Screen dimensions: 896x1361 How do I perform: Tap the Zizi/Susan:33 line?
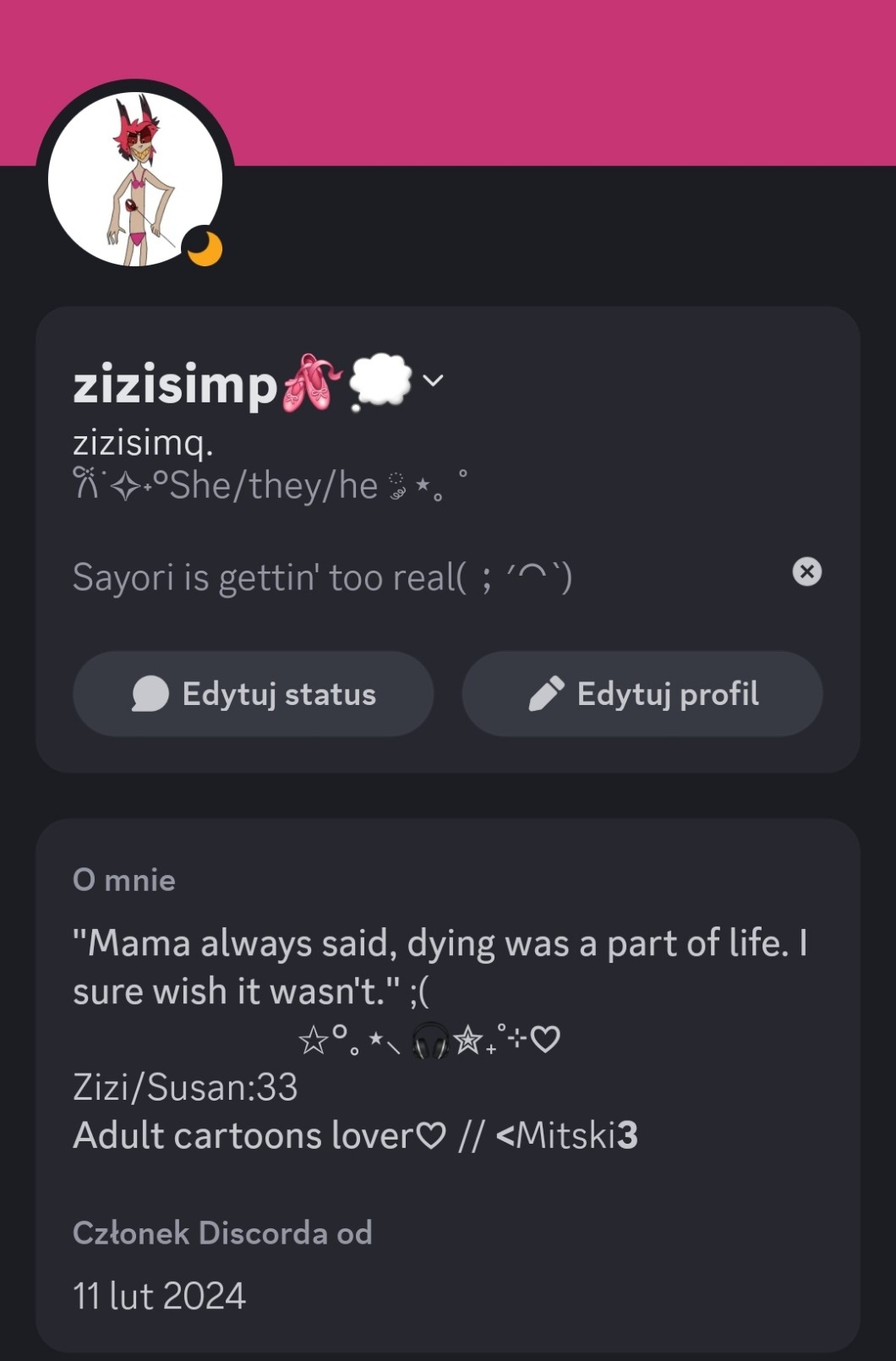[x=185, y=1087]
